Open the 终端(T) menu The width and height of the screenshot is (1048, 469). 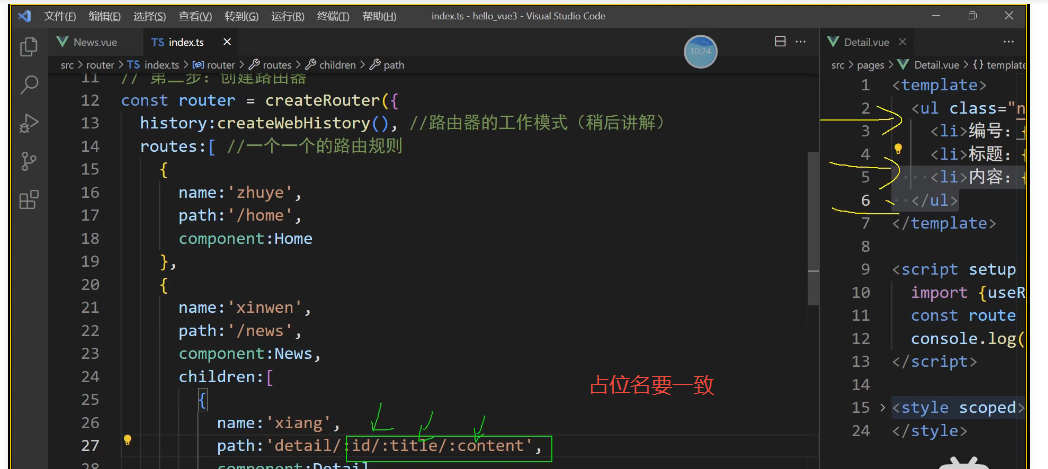coord(333,16)
